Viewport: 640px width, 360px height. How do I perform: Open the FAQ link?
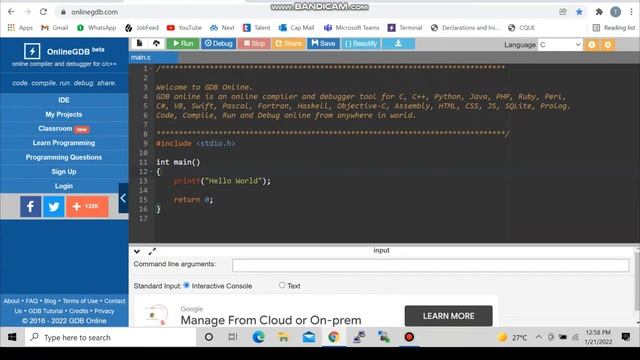31,301
